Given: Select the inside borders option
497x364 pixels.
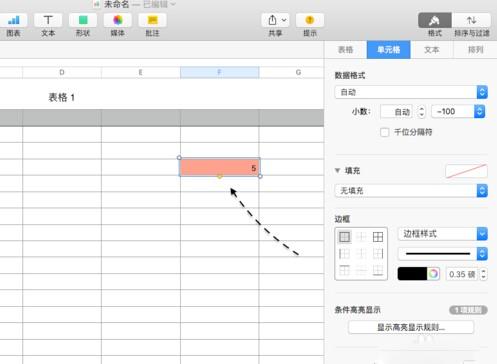Looking at the screenshot, I should [x=361, y=237].
